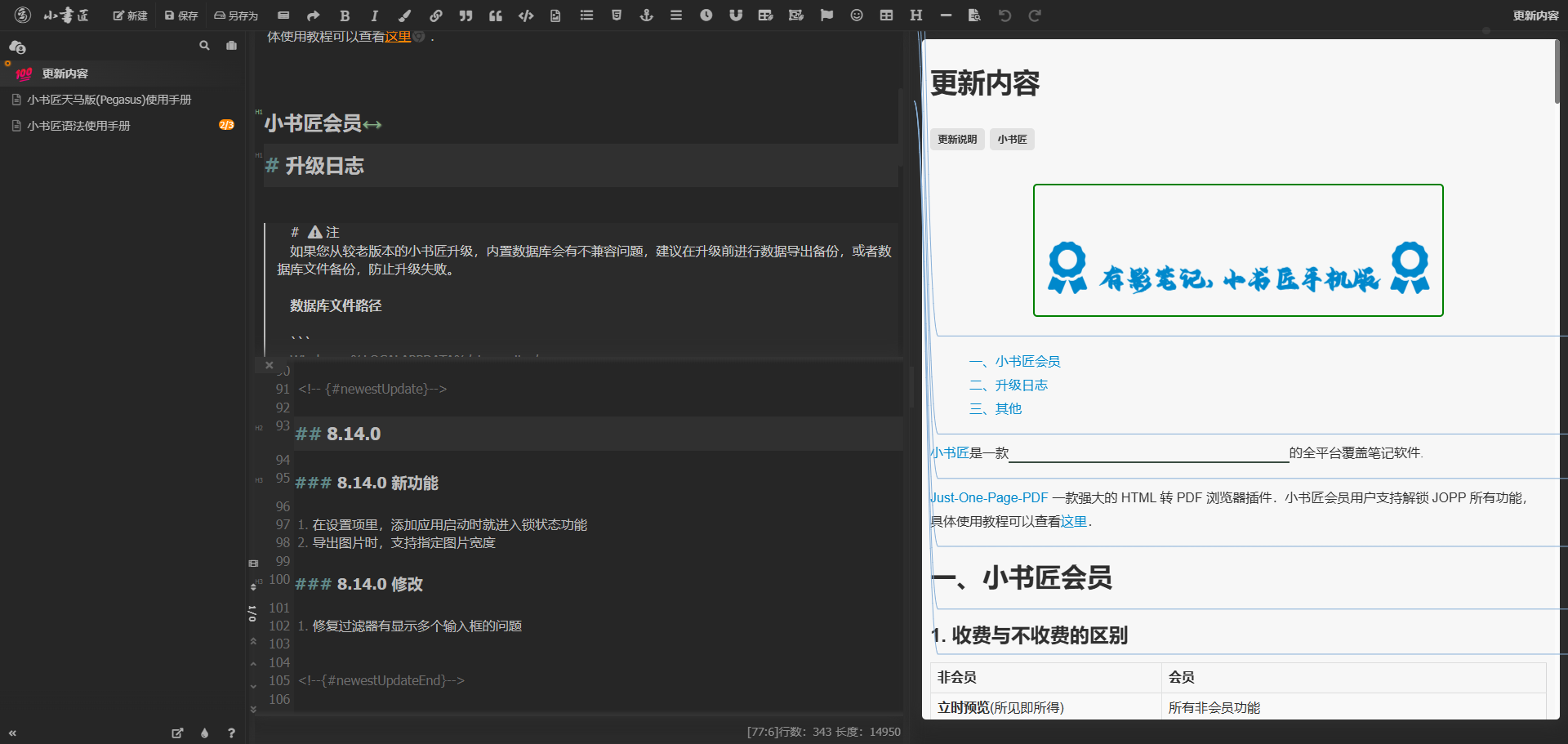
Task: Jump to bottom with the double down chevron
Action: coord(253,709)
